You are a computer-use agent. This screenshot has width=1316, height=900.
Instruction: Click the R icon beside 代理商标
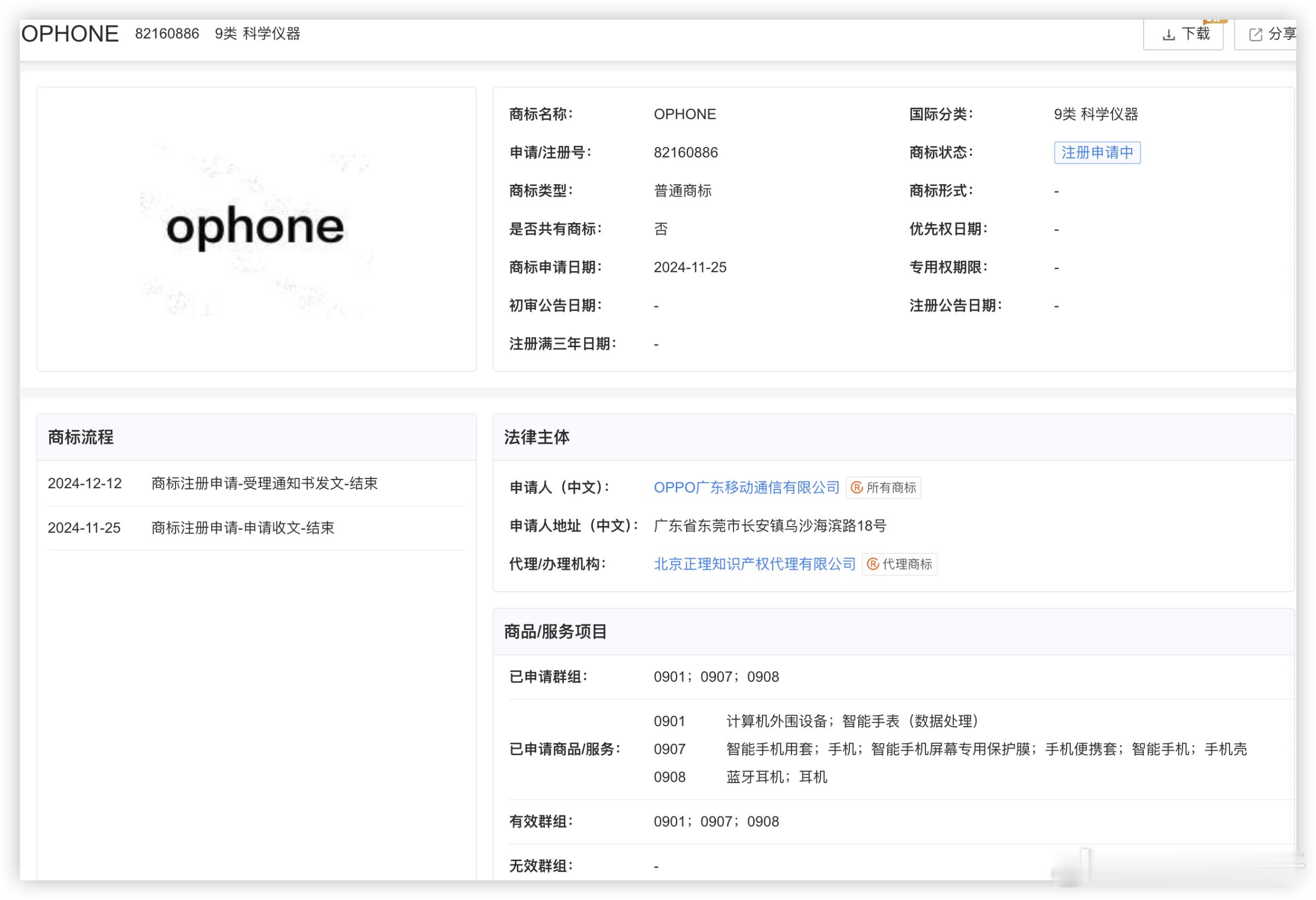(872, 564)
